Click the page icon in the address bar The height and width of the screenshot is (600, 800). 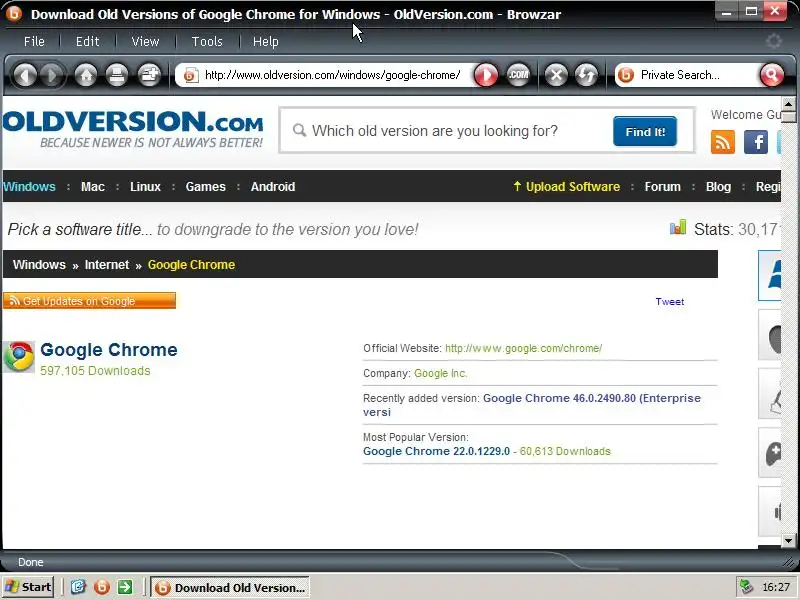(191, 76)
